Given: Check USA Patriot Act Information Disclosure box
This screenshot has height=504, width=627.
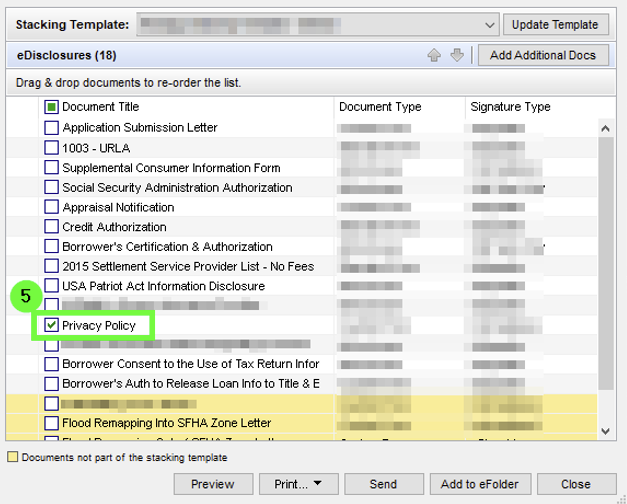Looking at the screenshot, I should tap(51, 286).
